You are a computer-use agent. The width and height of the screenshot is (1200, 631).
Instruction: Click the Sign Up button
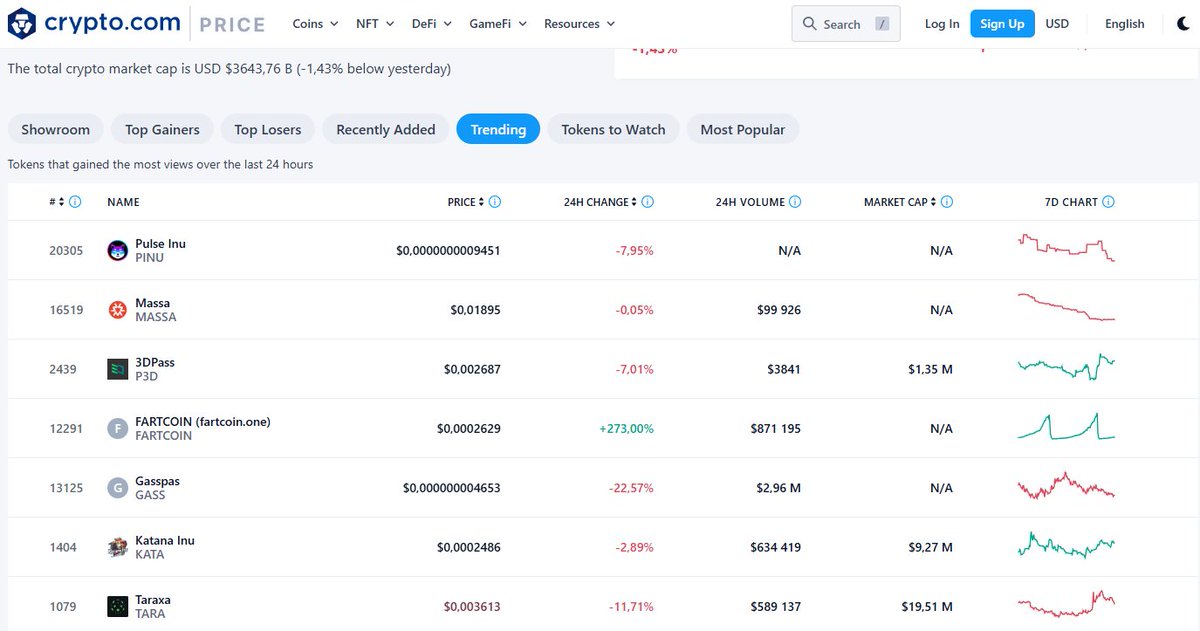(1002, 24)
